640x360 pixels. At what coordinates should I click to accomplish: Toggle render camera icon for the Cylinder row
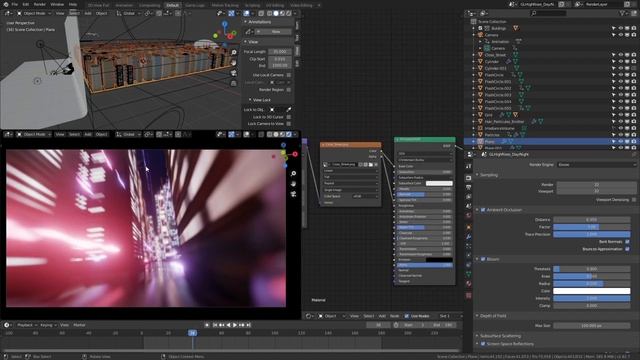pos(633,62)
